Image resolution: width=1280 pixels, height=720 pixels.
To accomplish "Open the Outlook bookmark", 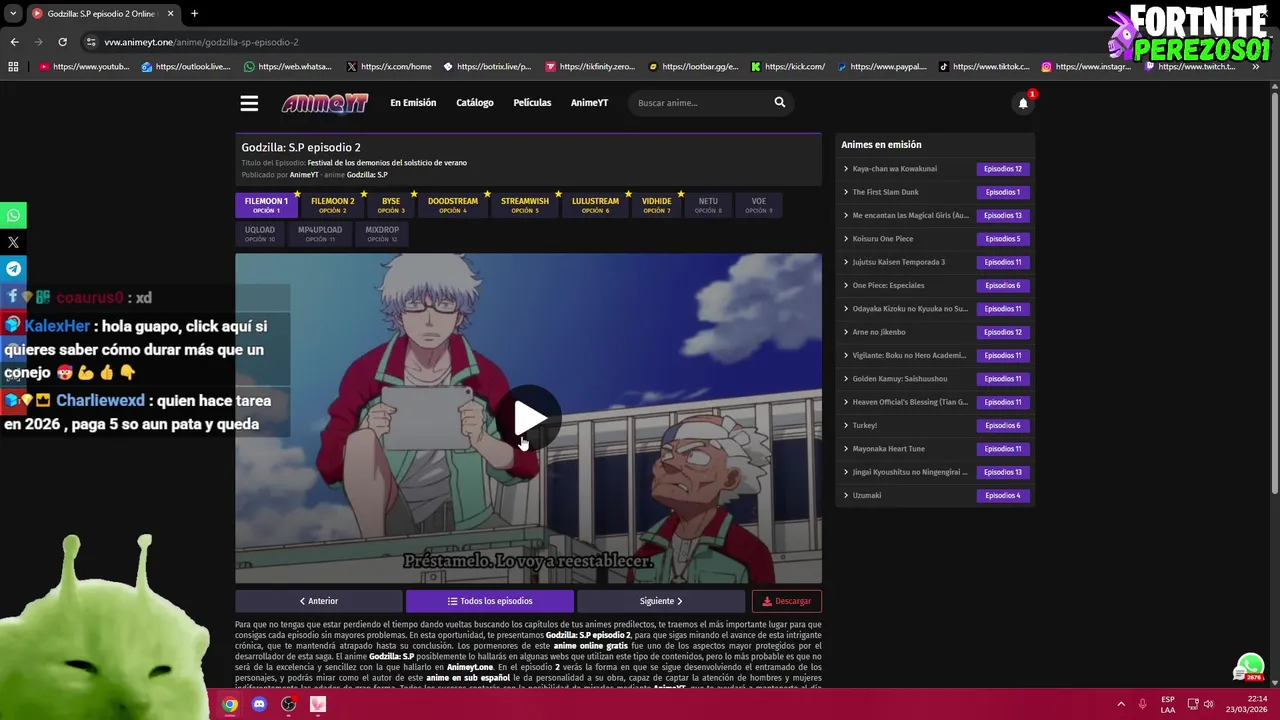I will (186, 67).
